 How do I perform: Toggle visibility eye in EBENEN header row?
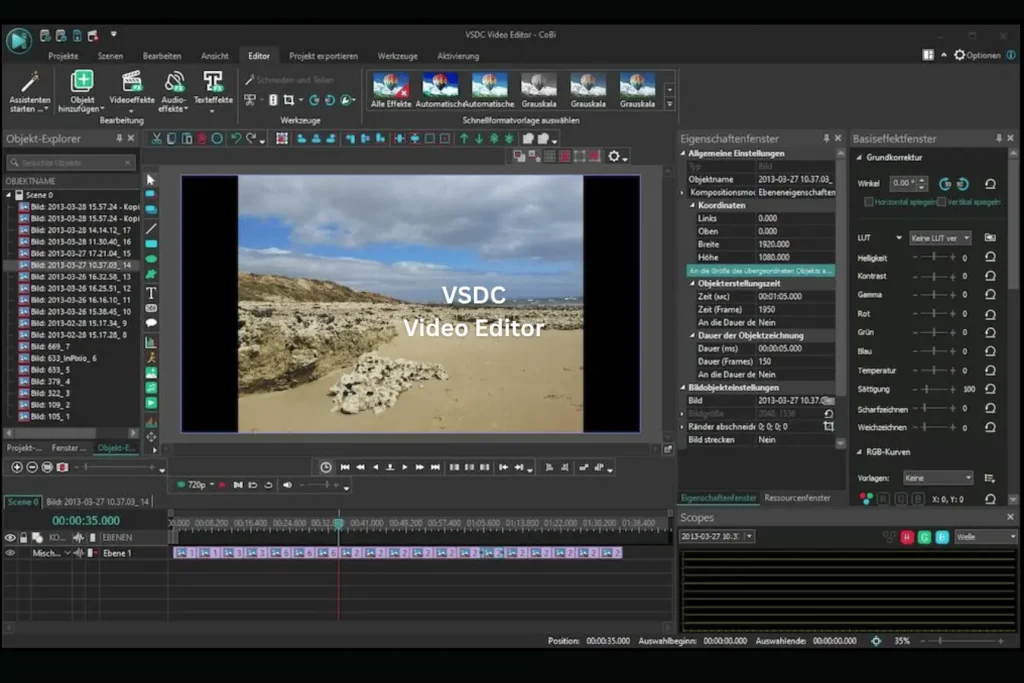(x=10, y=538)
